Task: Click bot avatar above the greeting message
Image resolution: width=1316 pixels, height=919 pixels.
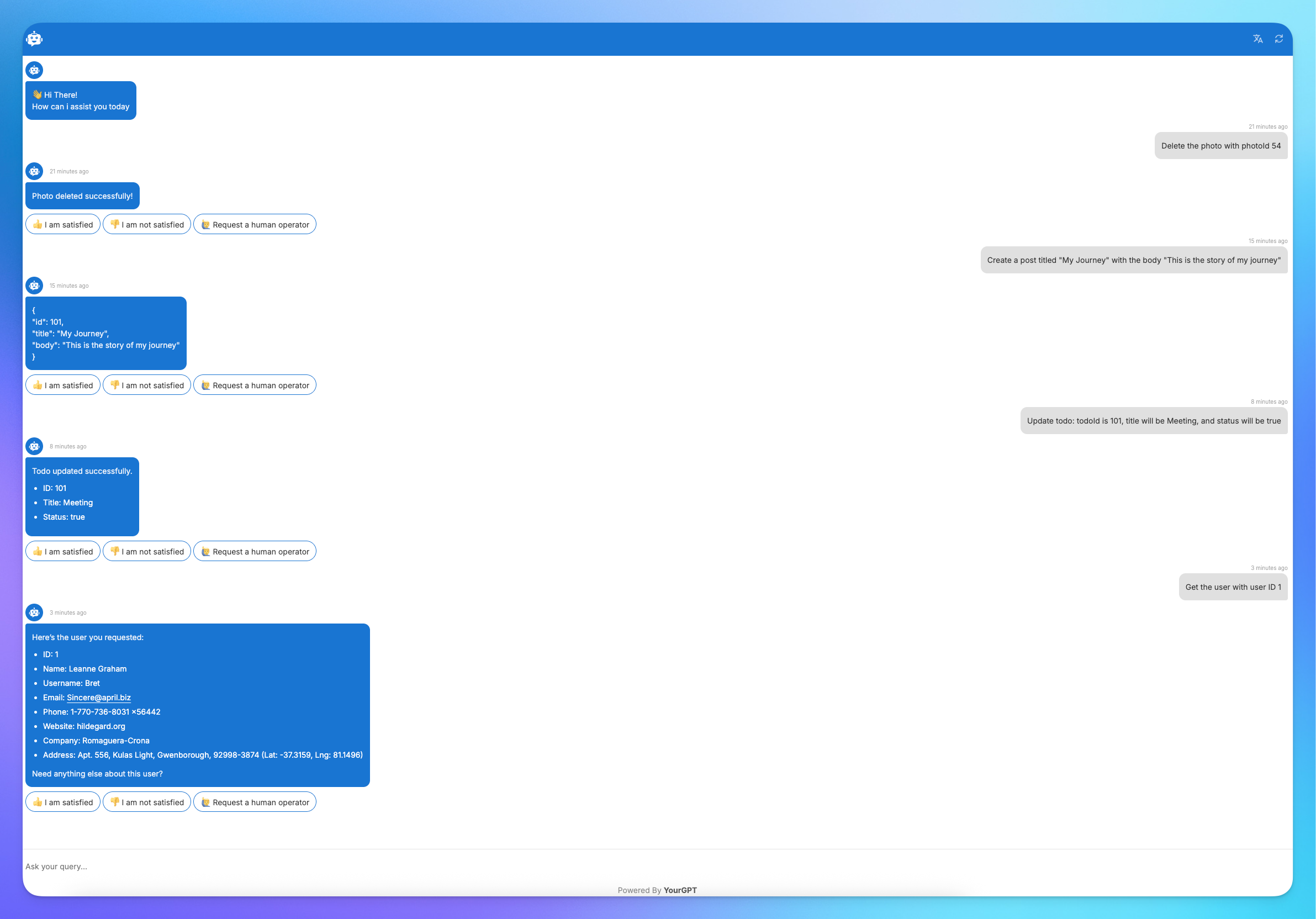Action: click(34, 70)
